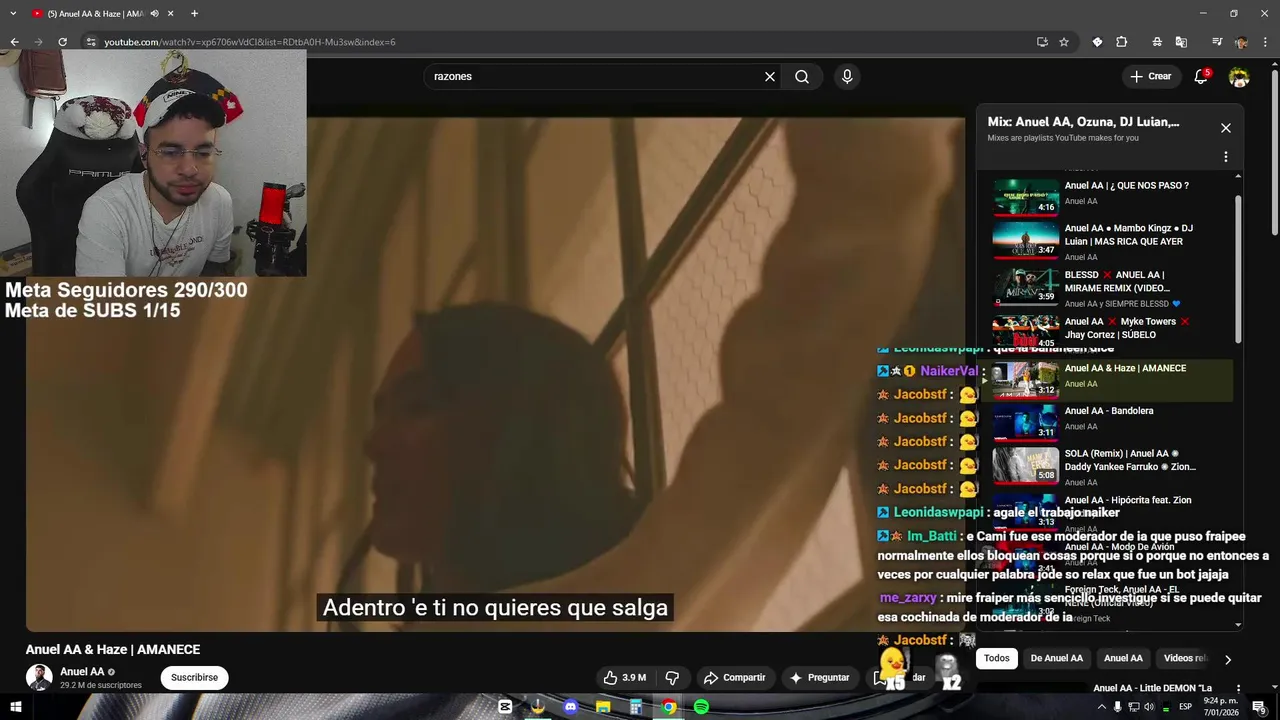Screen dimensions: 1280x720
Task: Open the Windows Start menu
Action: pos(15,707)
